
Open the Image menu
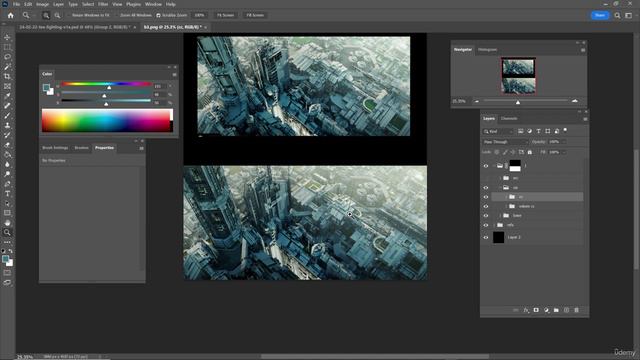coord(42,4)
